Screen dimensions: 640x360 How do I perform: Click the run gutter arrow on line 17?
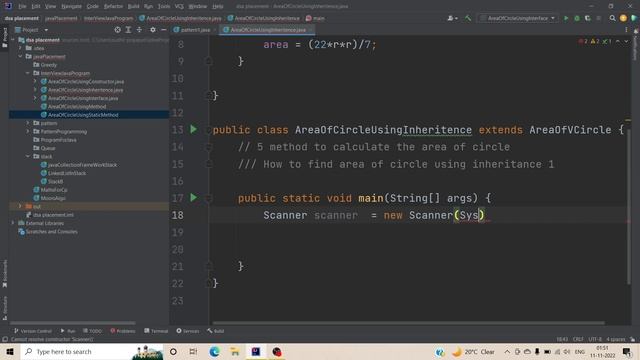193,198
